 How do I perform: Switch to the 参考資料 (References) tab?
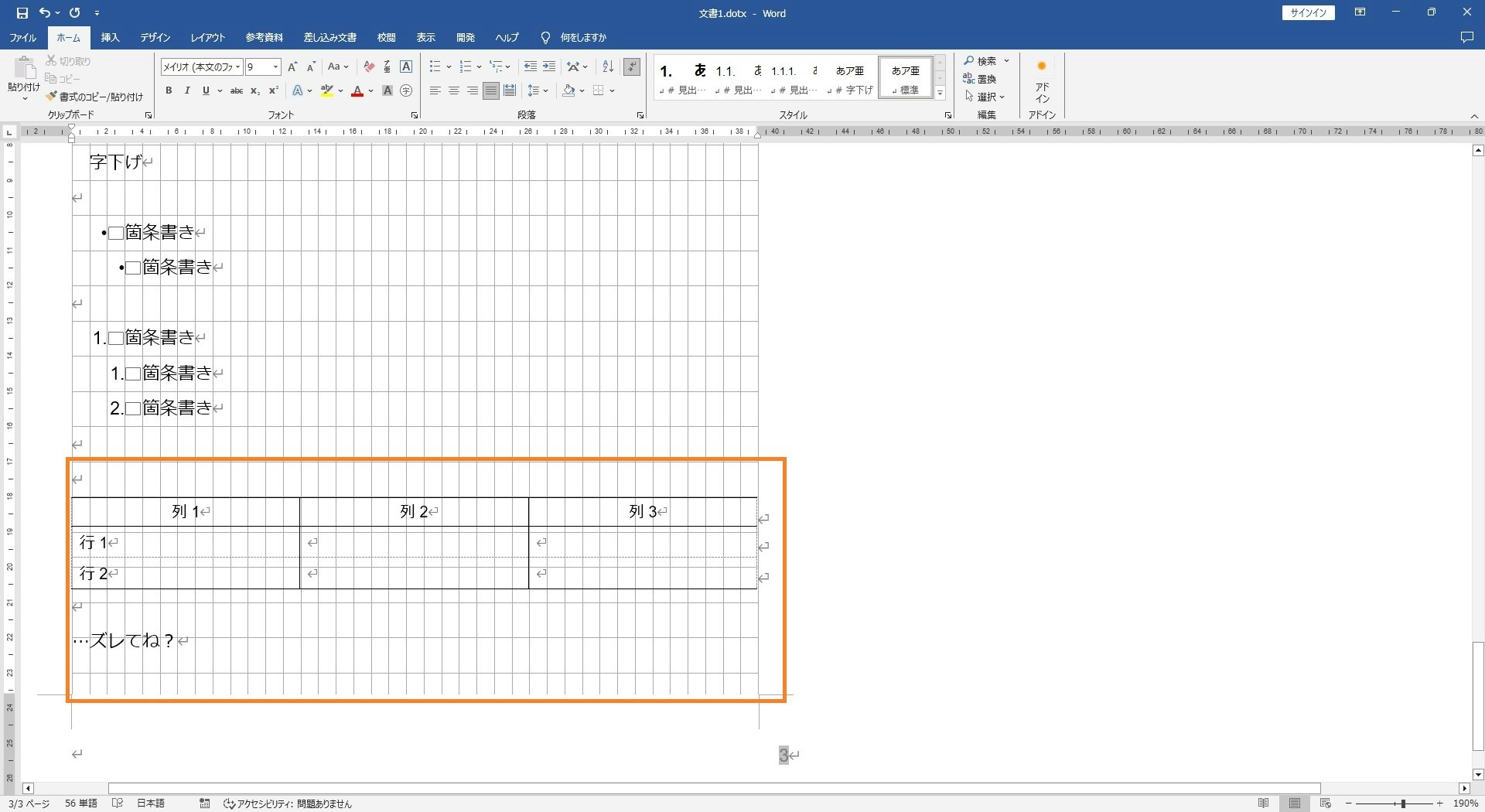[265, 37]
